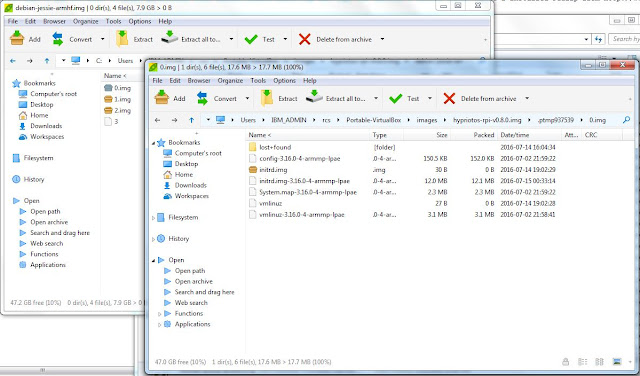Click Delete from archive X in front window
Screen dimensions: 640x376
(x=449, y=98)
